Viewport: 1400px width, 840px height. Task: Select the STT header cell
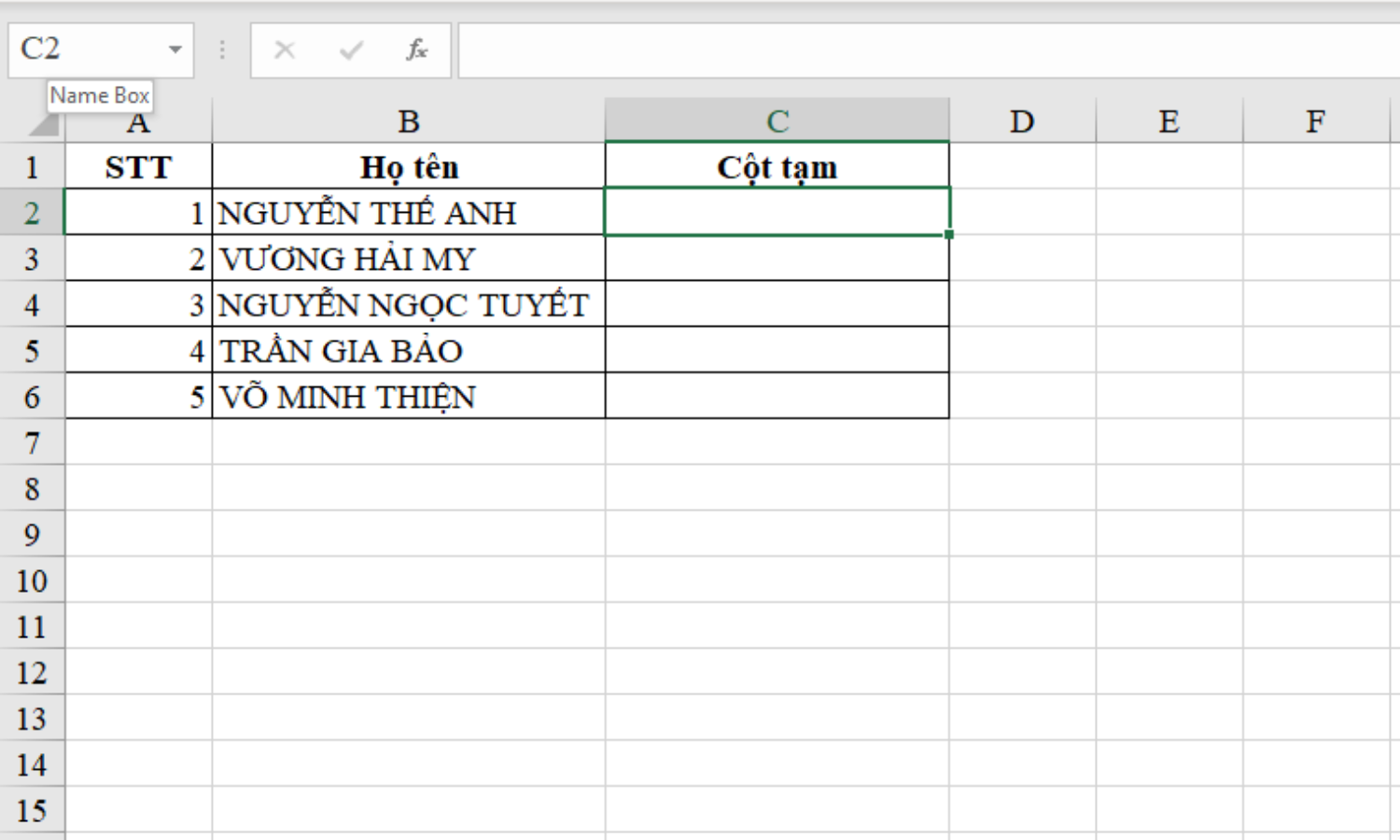138,166
